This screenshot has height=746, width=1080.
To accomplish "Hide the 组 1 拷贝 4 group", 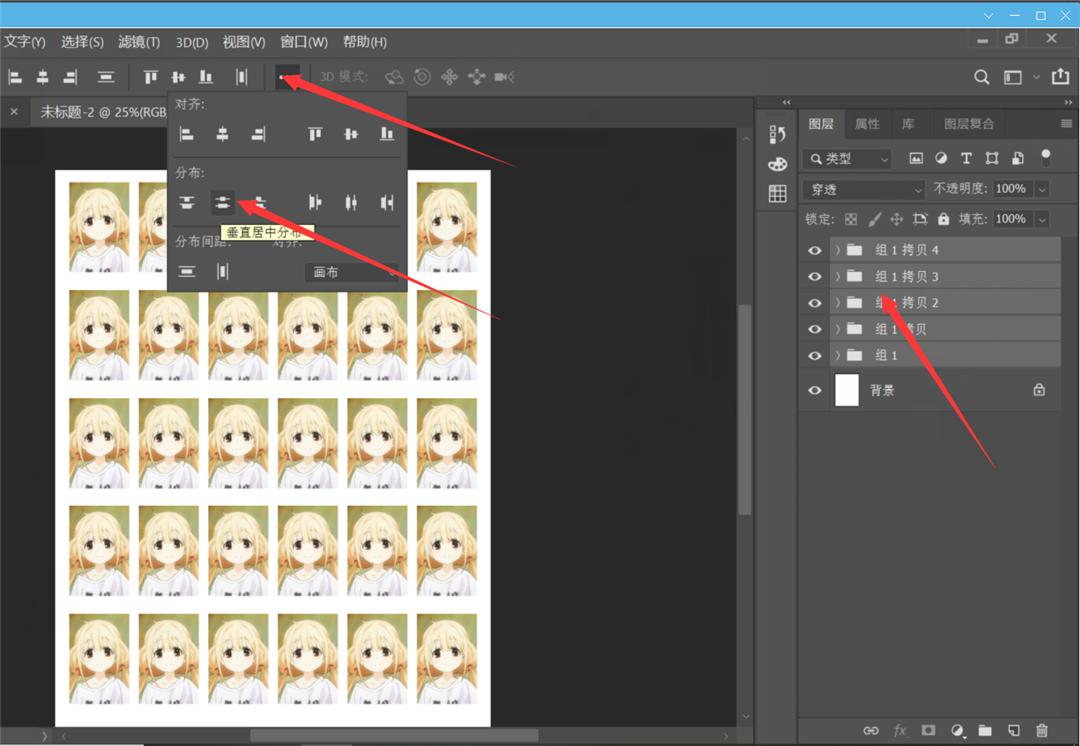I will point(814,250).
